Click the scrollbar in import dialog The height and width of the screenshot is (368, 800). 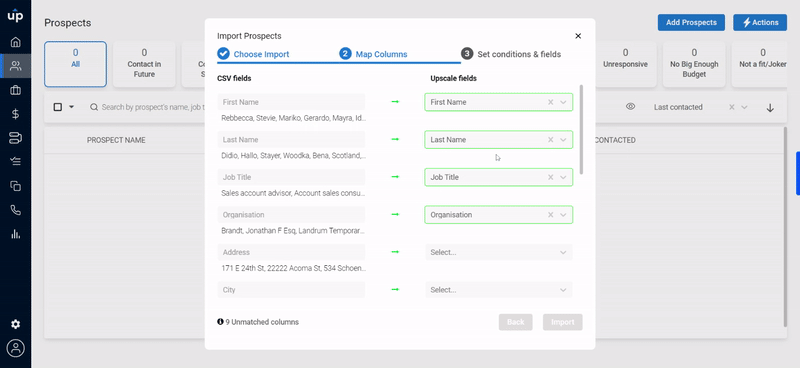(x=582, y=129)
